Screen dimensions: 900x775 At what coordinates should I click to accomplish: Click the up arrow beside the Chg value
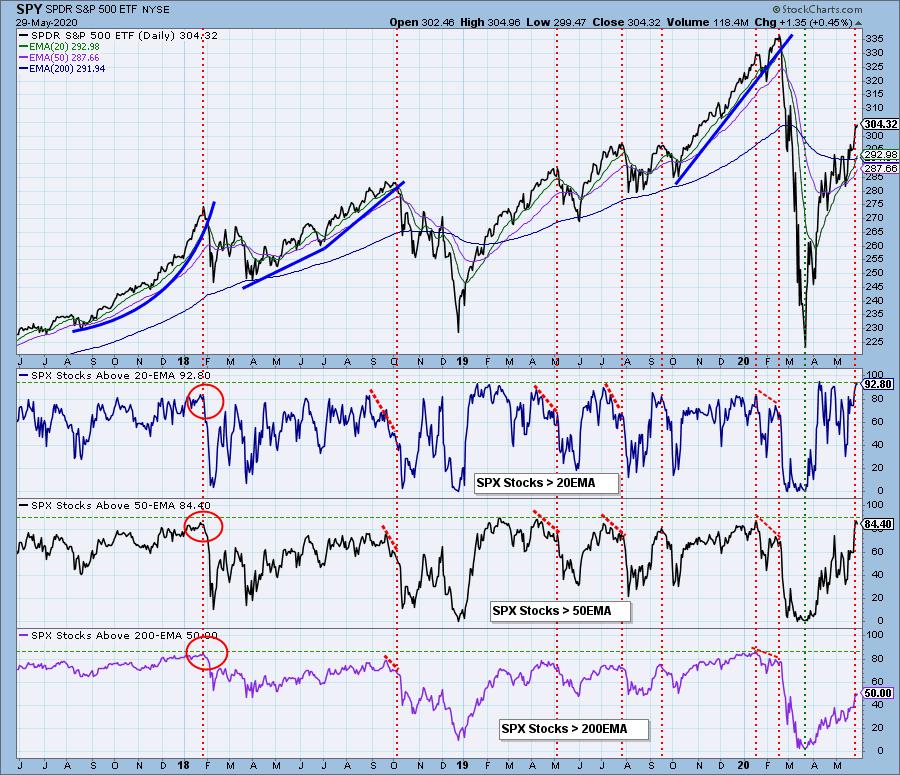(858, 23)
